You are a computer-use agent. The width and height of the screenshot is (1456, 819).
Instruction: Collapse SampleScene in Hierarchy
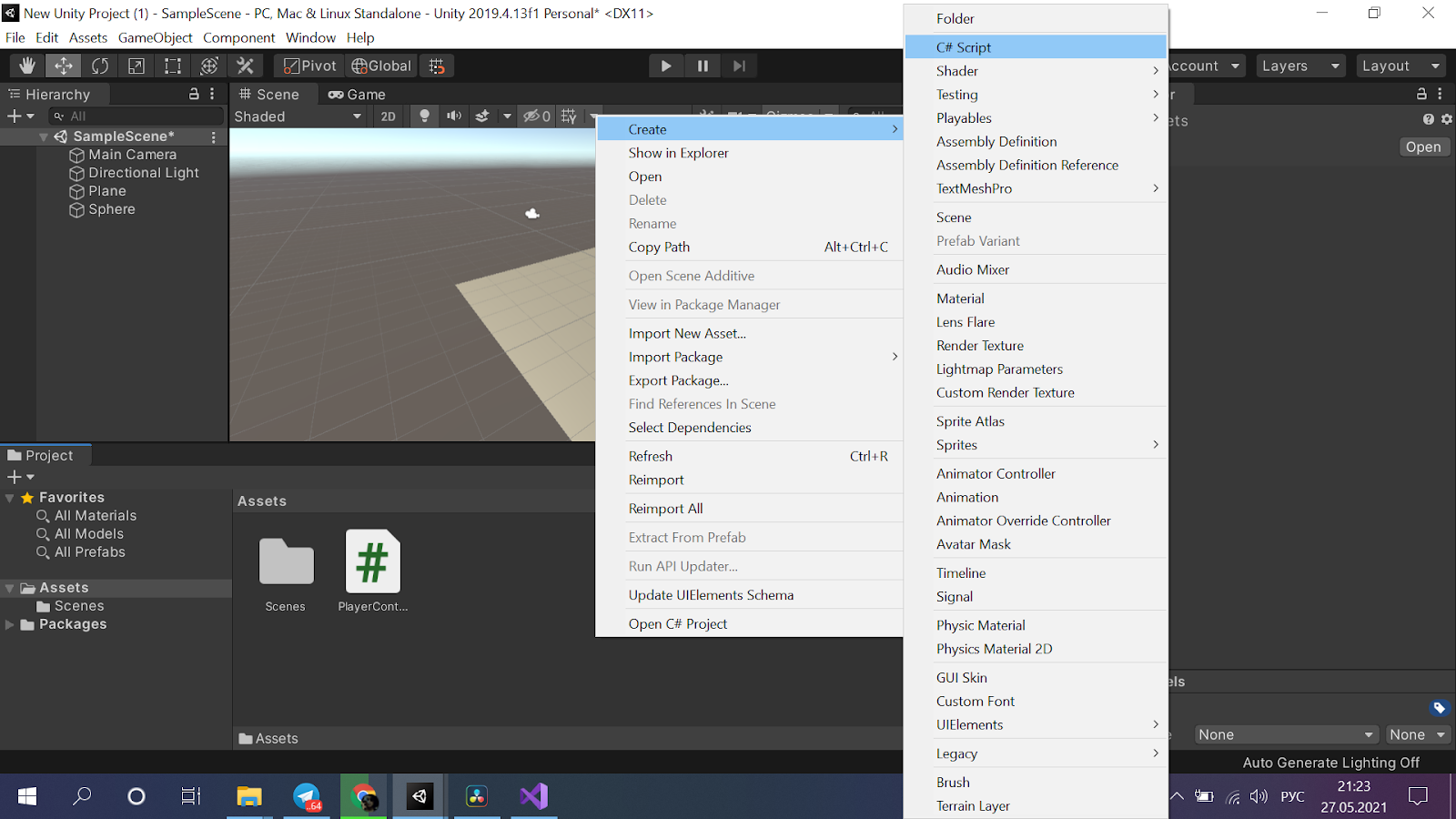44,136
